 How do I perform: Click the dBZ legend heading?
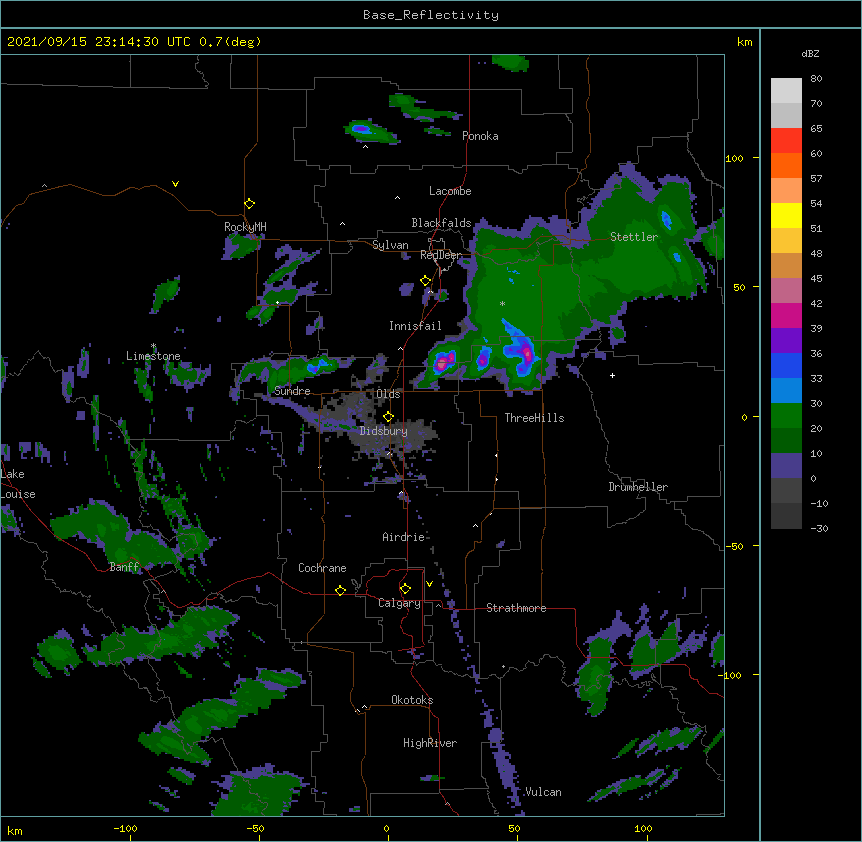[810, 53]
